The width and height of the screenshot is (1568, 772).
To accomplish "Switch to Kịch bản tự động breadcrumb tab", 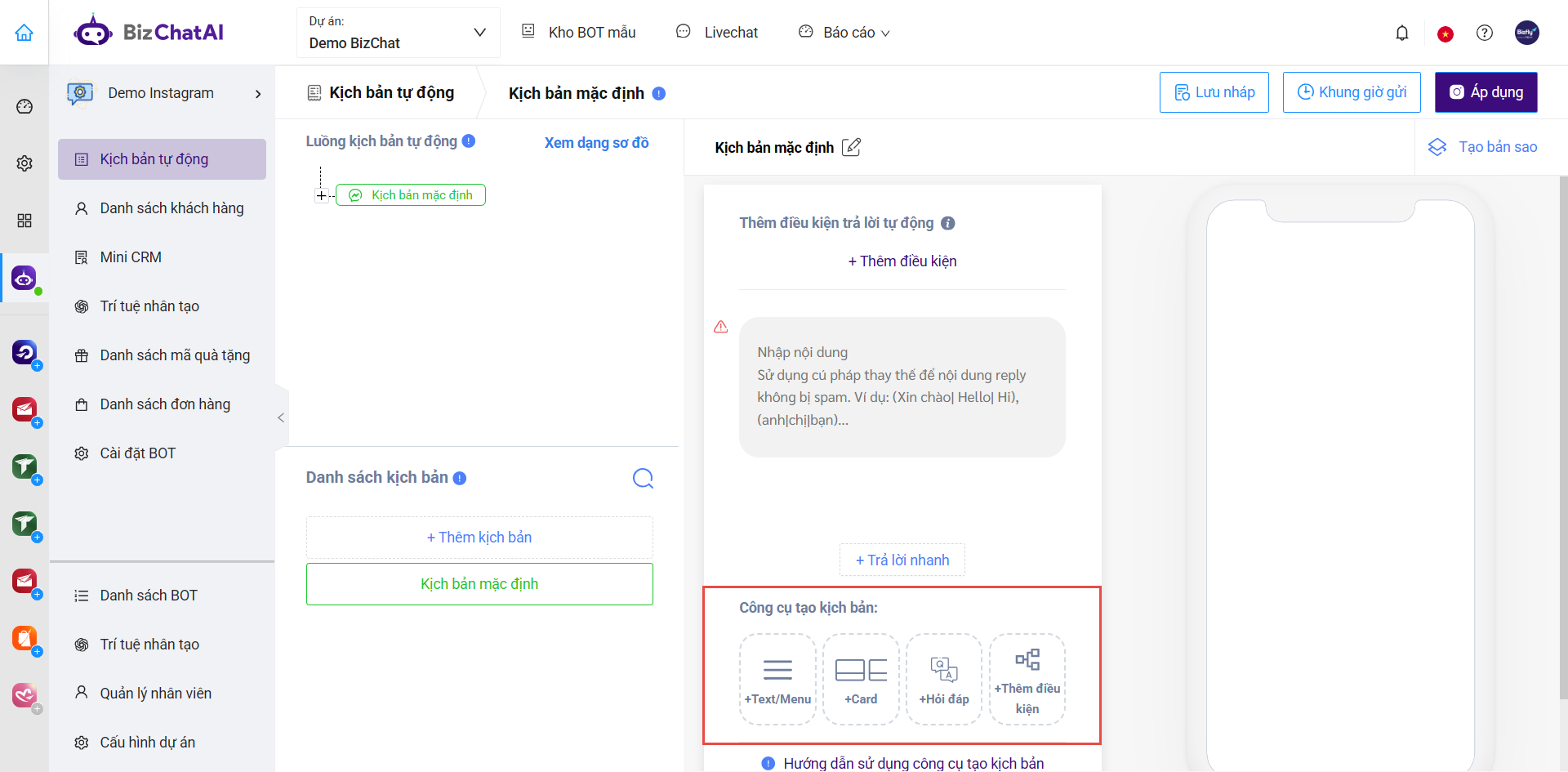I will point(381,93).
